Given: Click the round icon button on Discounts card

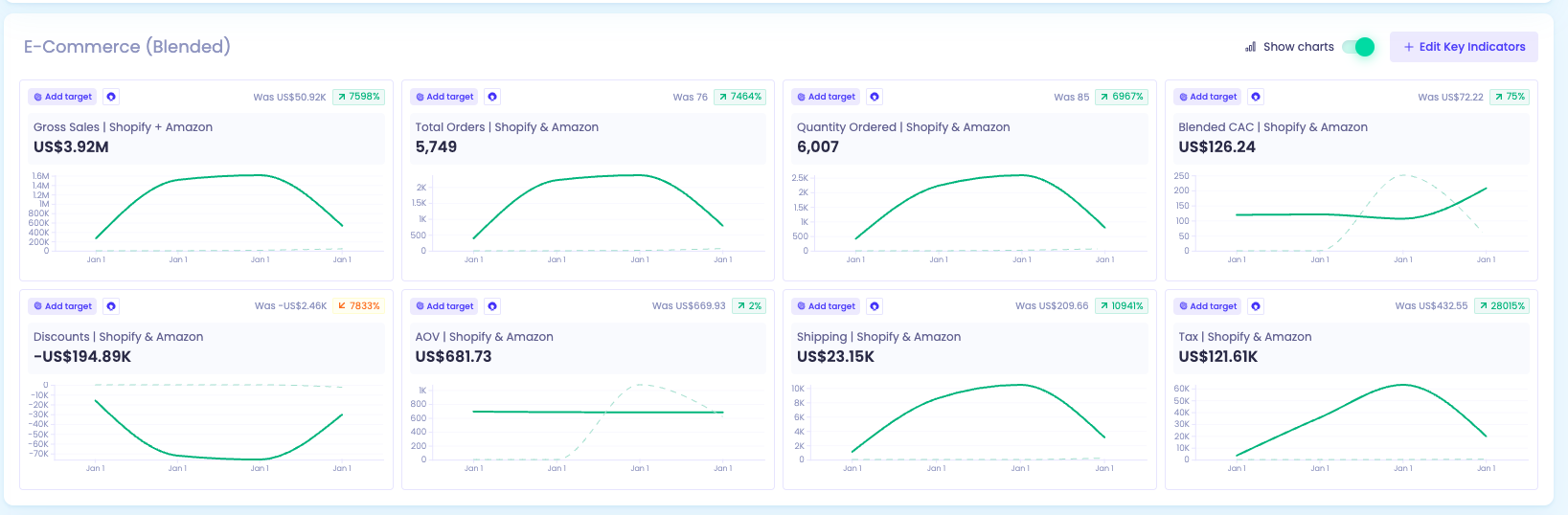Looking at the screenshot, I should coord(111,306).
